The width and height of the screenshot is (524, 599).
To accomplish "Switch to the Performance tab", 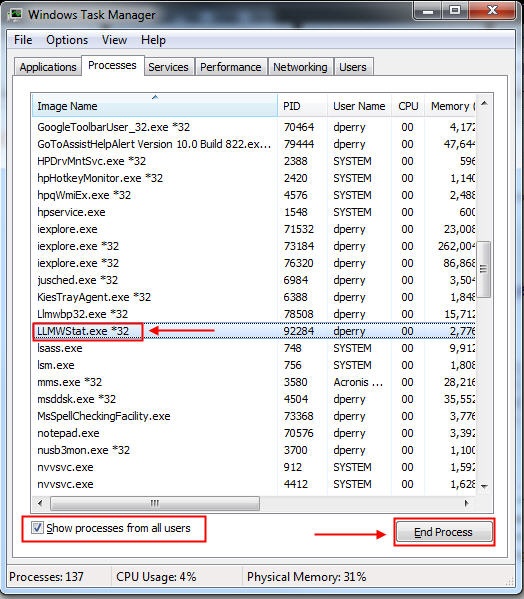I will click(231, 67).
